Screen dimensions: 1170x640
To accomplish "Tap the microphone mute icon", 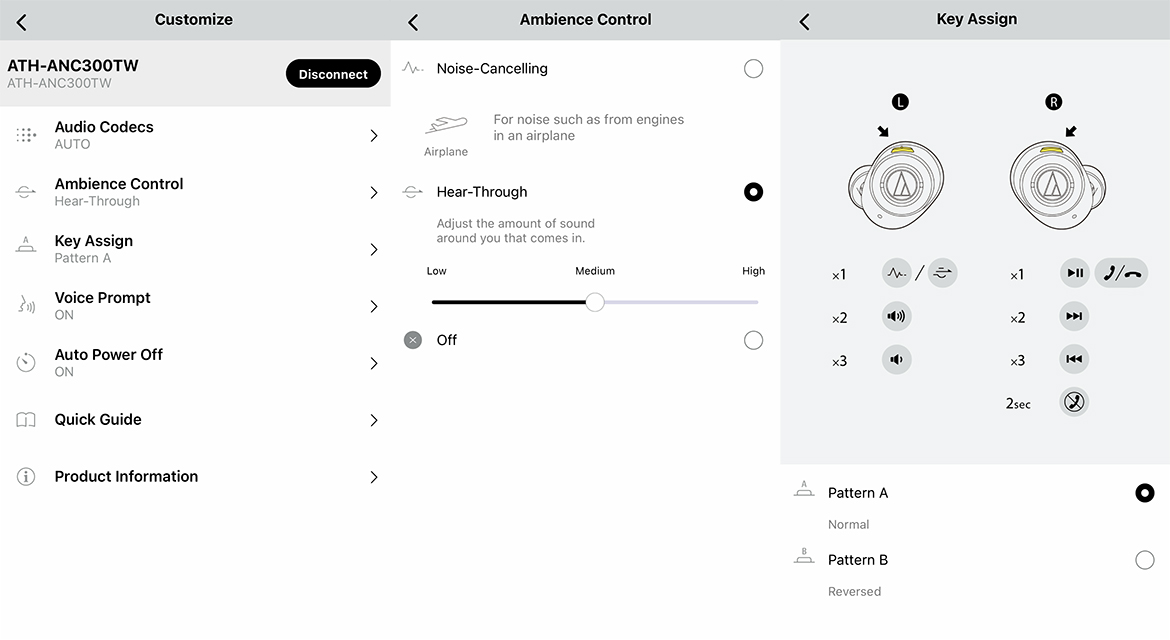I will 1074,403.
